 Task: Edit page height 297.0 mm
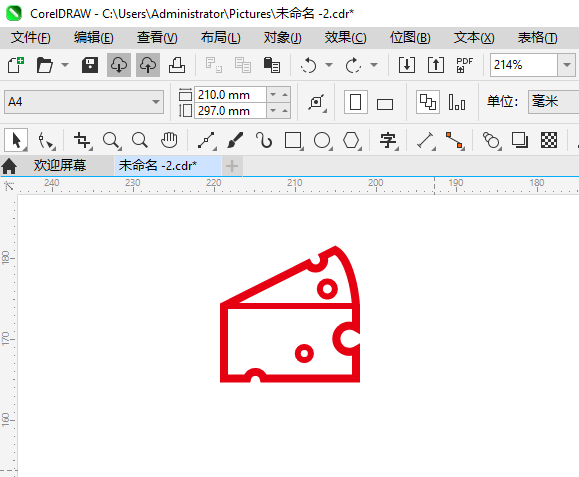tap(230, 110)
